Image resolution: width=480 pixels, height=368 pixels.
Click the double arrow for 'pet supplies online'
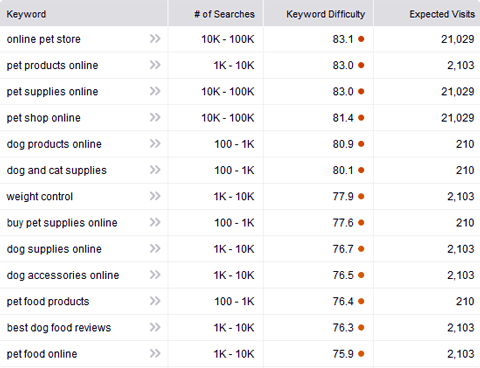pyautogui.click(x=155, y=91)
